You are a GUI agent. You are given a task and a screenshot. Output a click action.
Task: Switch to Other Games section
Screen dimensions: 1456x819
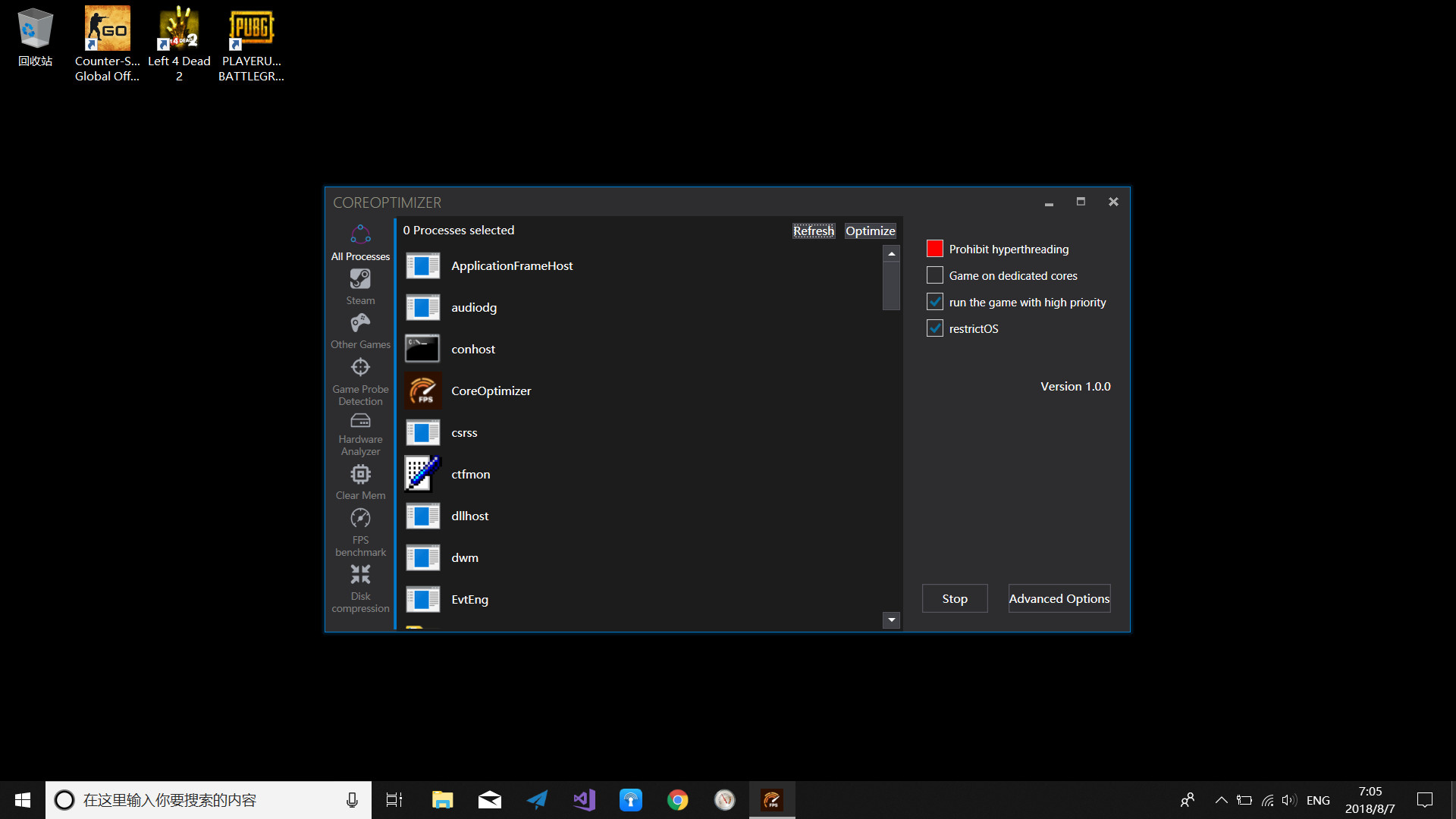click(360, 330)
